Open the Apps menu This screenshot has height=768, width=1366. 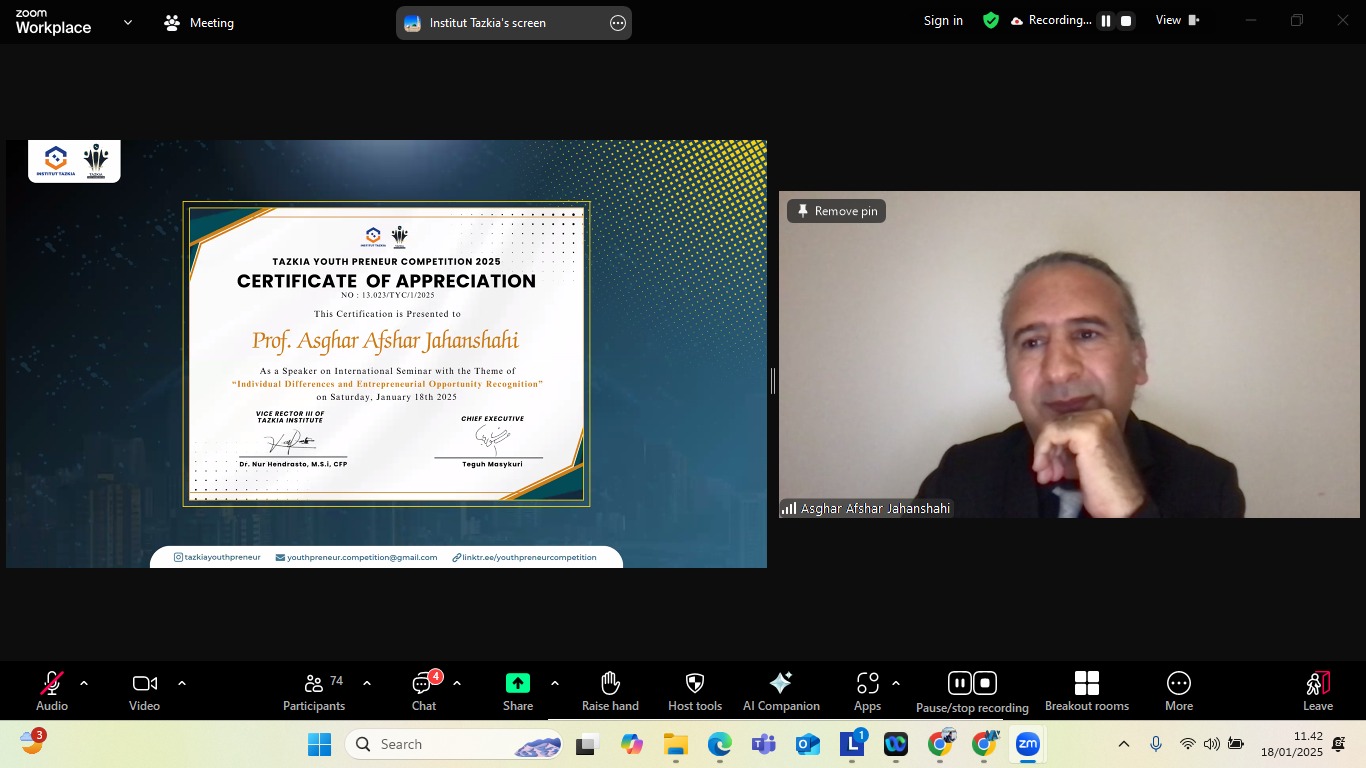(868, 691)
